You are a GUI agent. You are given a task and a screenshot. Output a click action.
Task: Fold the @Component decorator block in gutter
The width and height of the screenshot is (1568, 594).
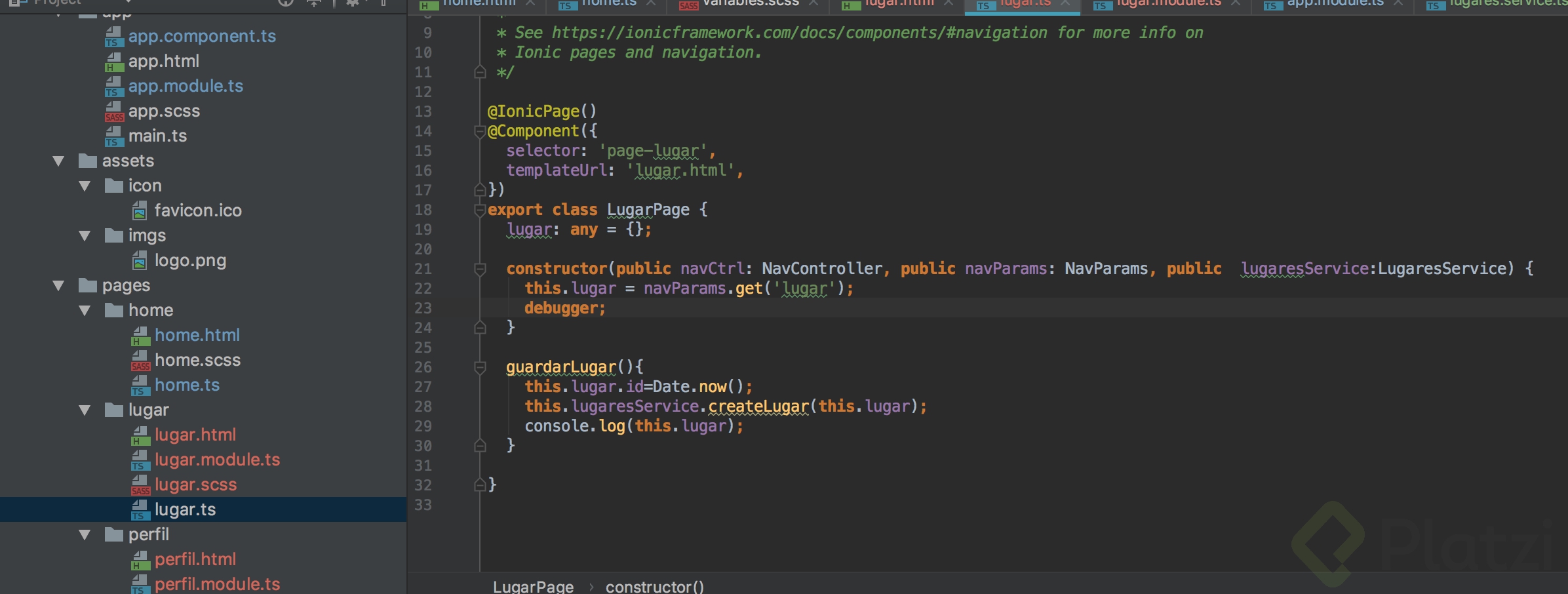tap(480, 131)
